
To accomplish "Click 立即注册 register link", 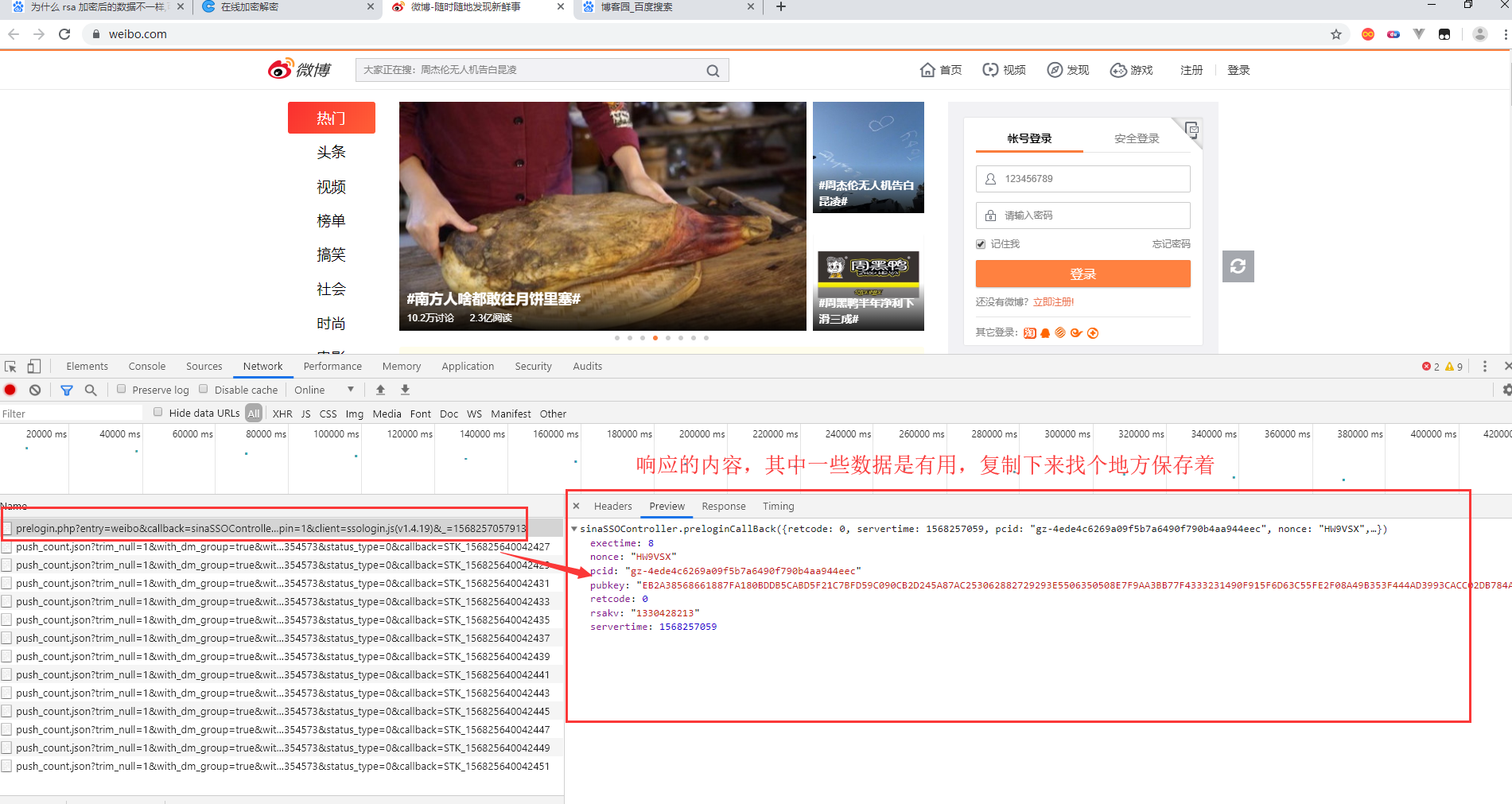I will point(1053,302).
